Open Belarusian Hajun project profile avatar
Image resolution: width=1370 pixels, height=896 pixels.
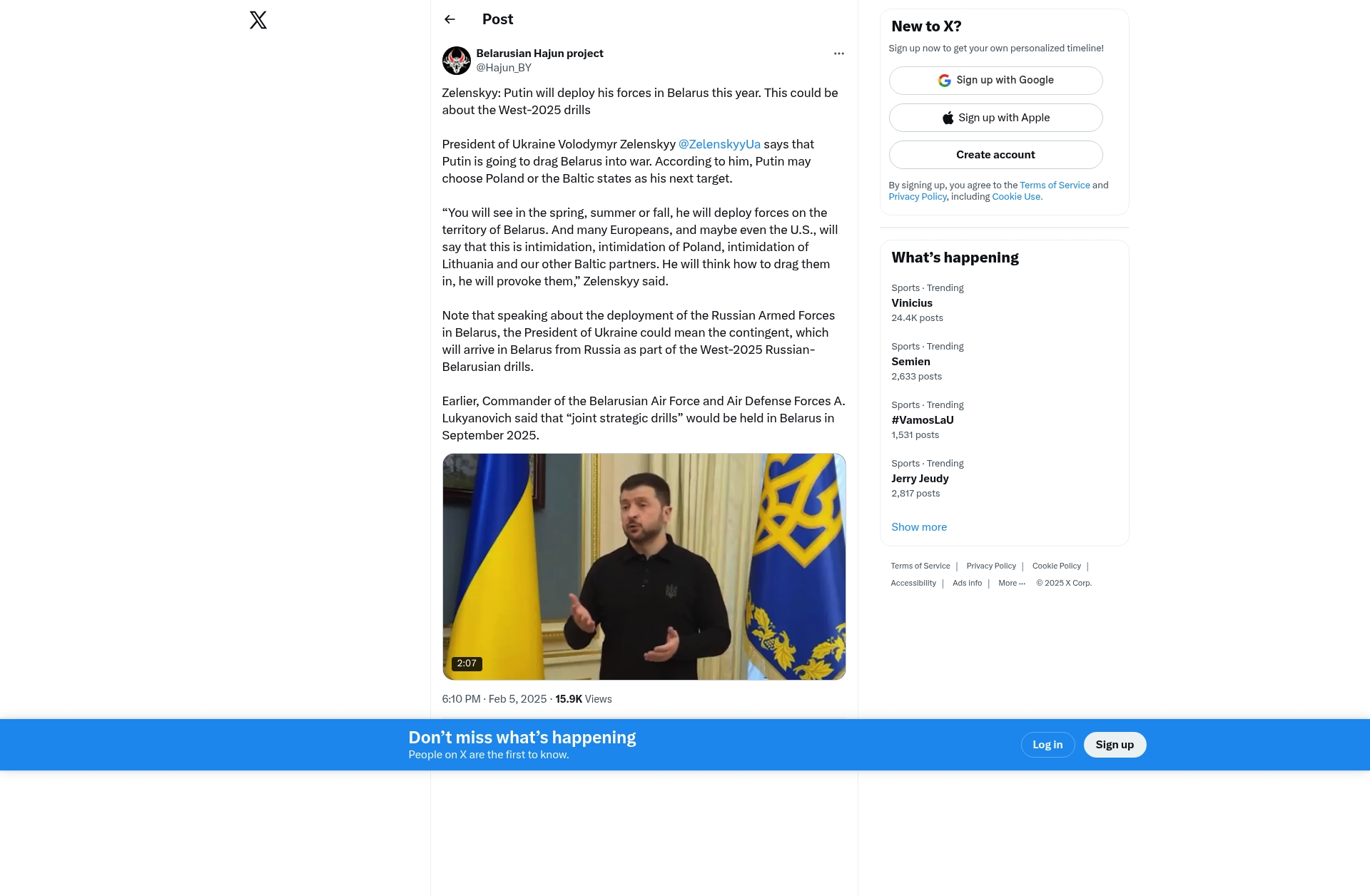[x=457, y=61]
